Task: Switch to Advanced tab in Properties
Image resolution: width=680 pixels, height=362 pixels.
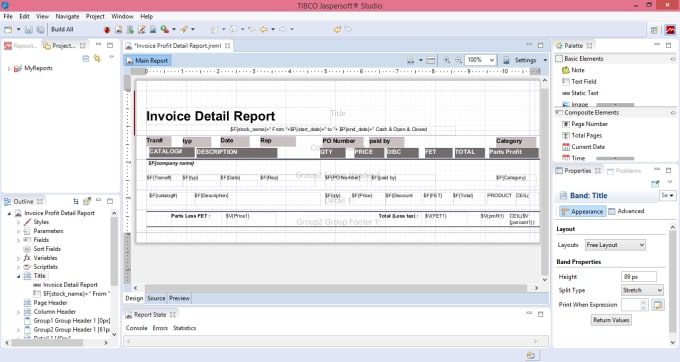Action: 626,211
